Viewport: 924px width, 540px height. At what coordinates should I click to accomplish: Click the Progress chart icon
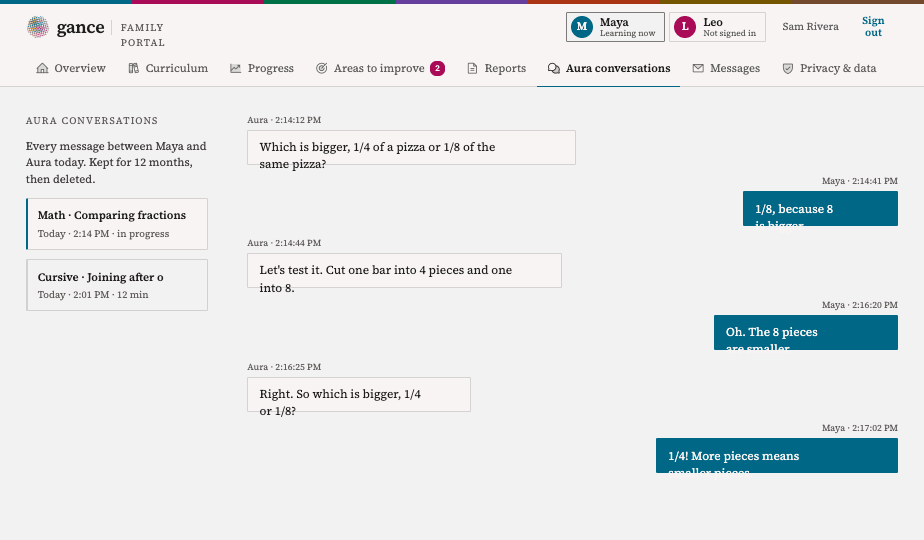pyautogui.click(x=236, y=68)
